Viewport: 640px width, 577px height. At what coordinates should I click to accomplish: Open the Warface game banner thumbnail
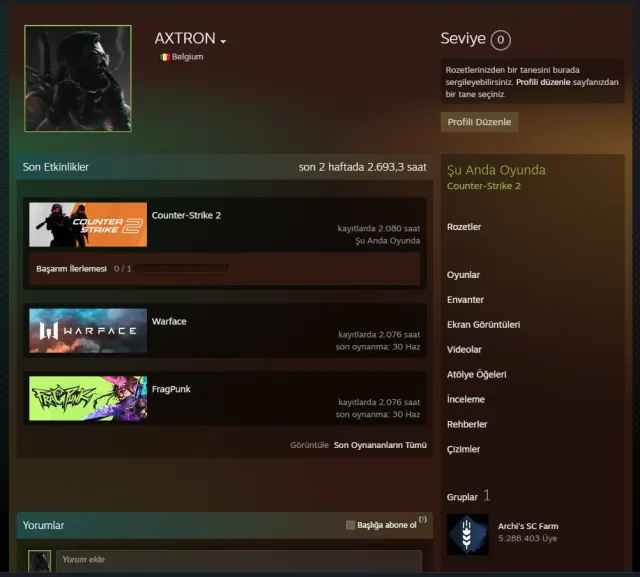(88, 331)
